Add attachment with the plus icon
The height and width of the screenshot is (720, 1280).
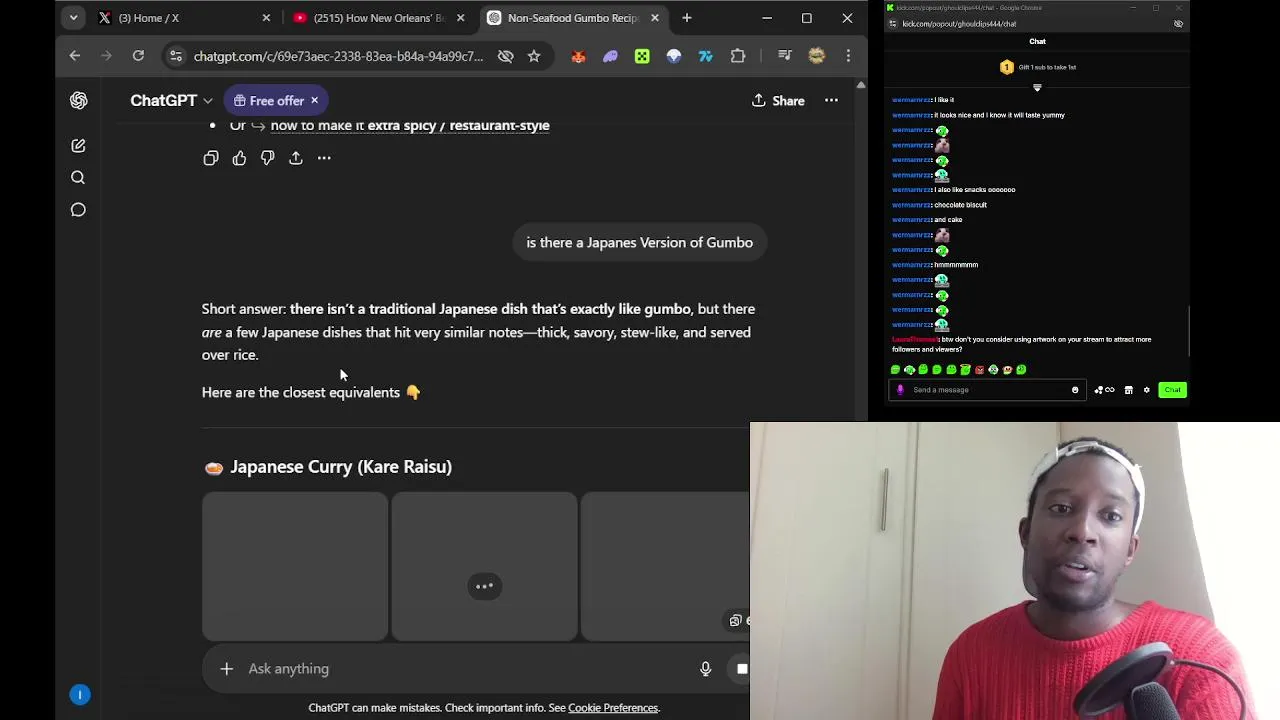pyautogui.click(x=227, y=669)
